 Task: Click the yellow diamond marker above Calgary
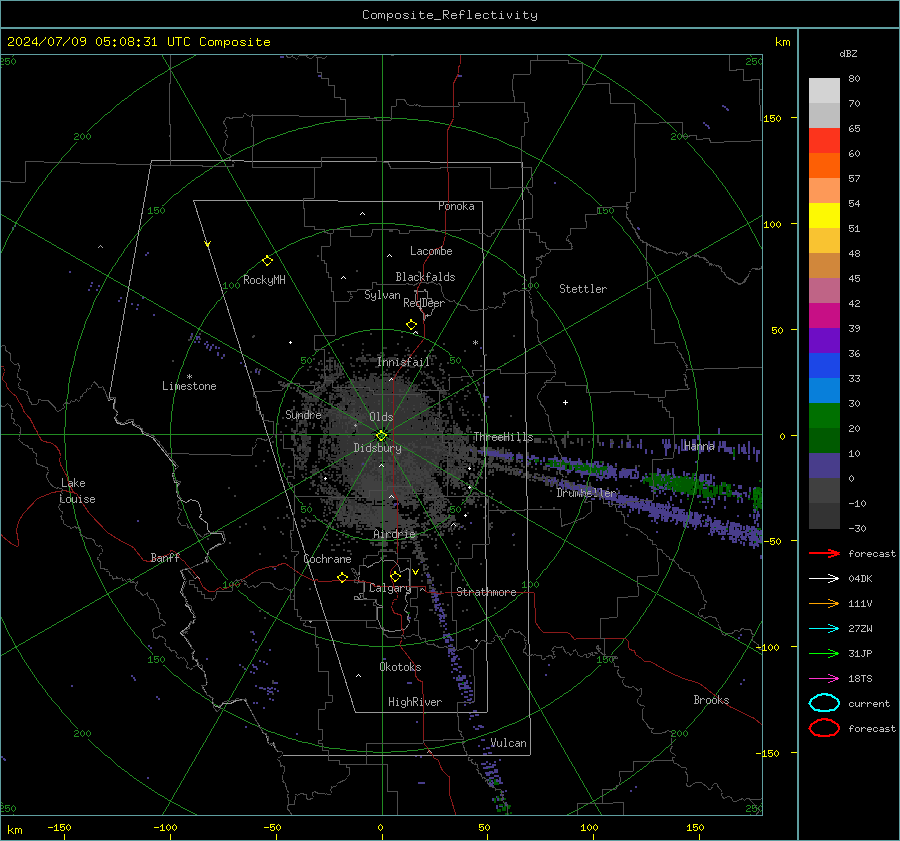pos(395,576)
